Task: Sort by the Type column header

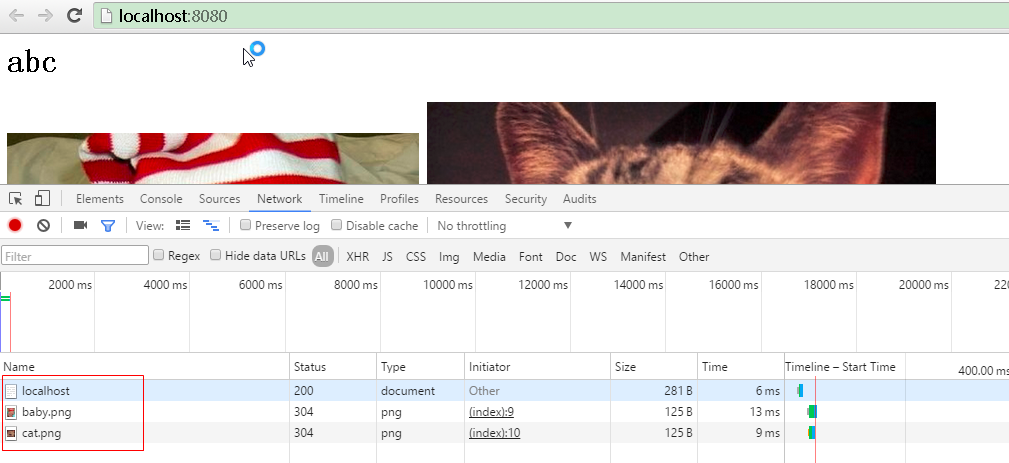Action: coord(420,367)
